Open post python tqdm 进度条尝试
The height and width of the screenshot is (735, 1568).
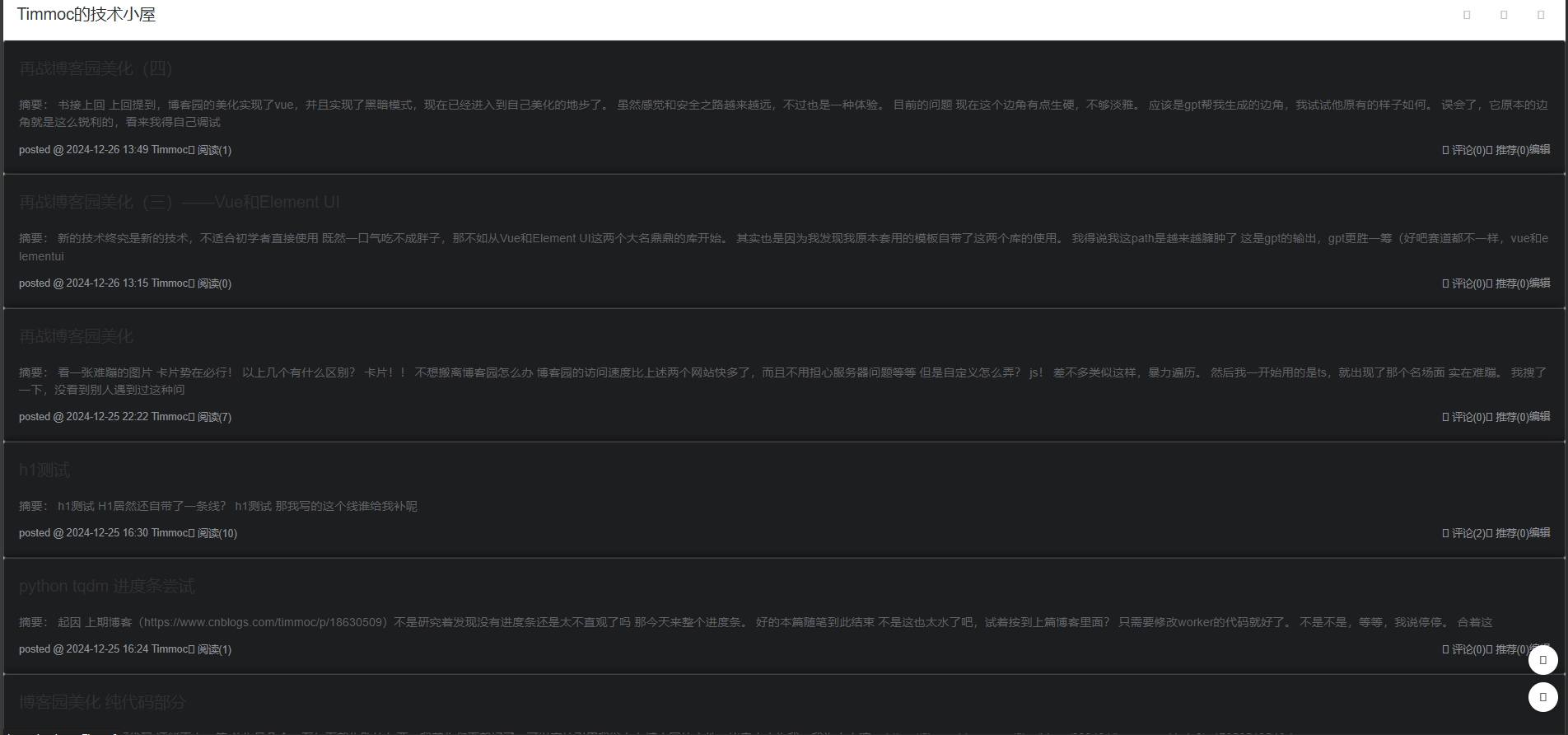click(x=107, y=586)
